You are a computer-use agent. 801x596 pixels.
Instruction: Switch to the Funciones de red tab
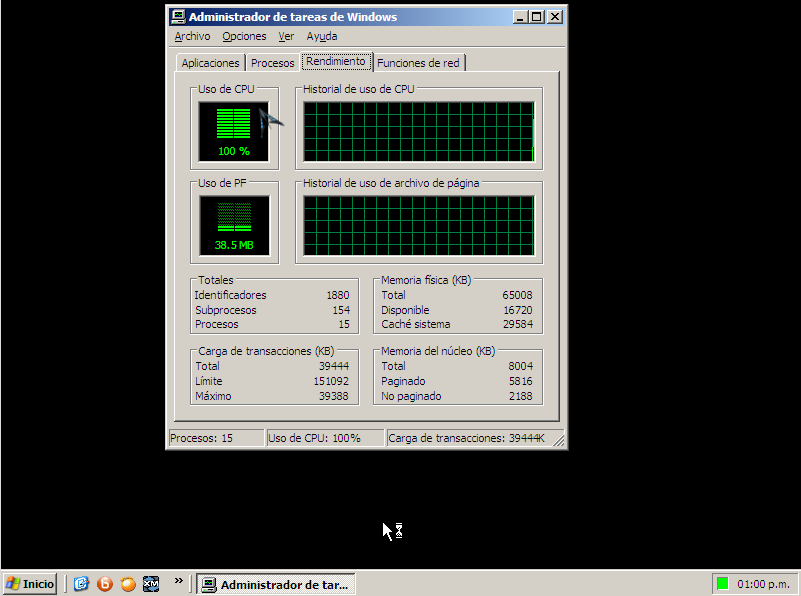click(x=418, y=63)
